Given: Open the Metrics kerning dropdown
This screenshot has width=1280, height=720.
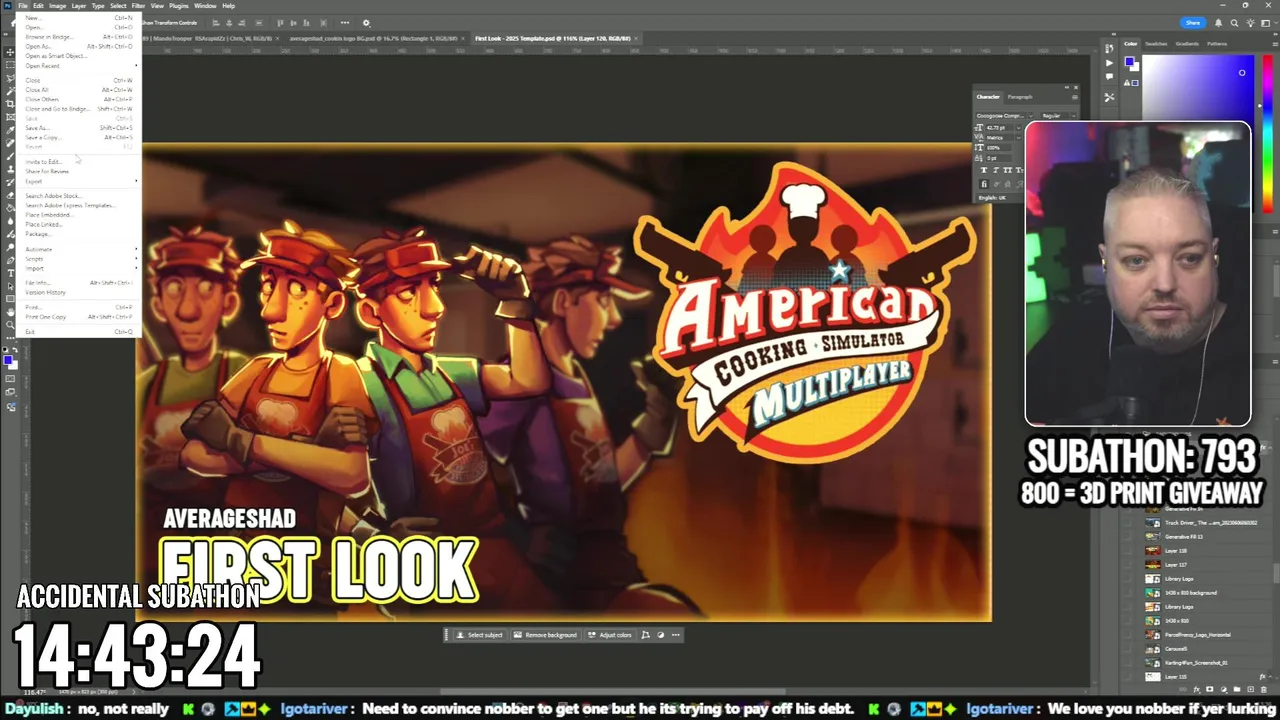Looking at the screenshot, I should pyautogui.click(x=1019, y=138).
